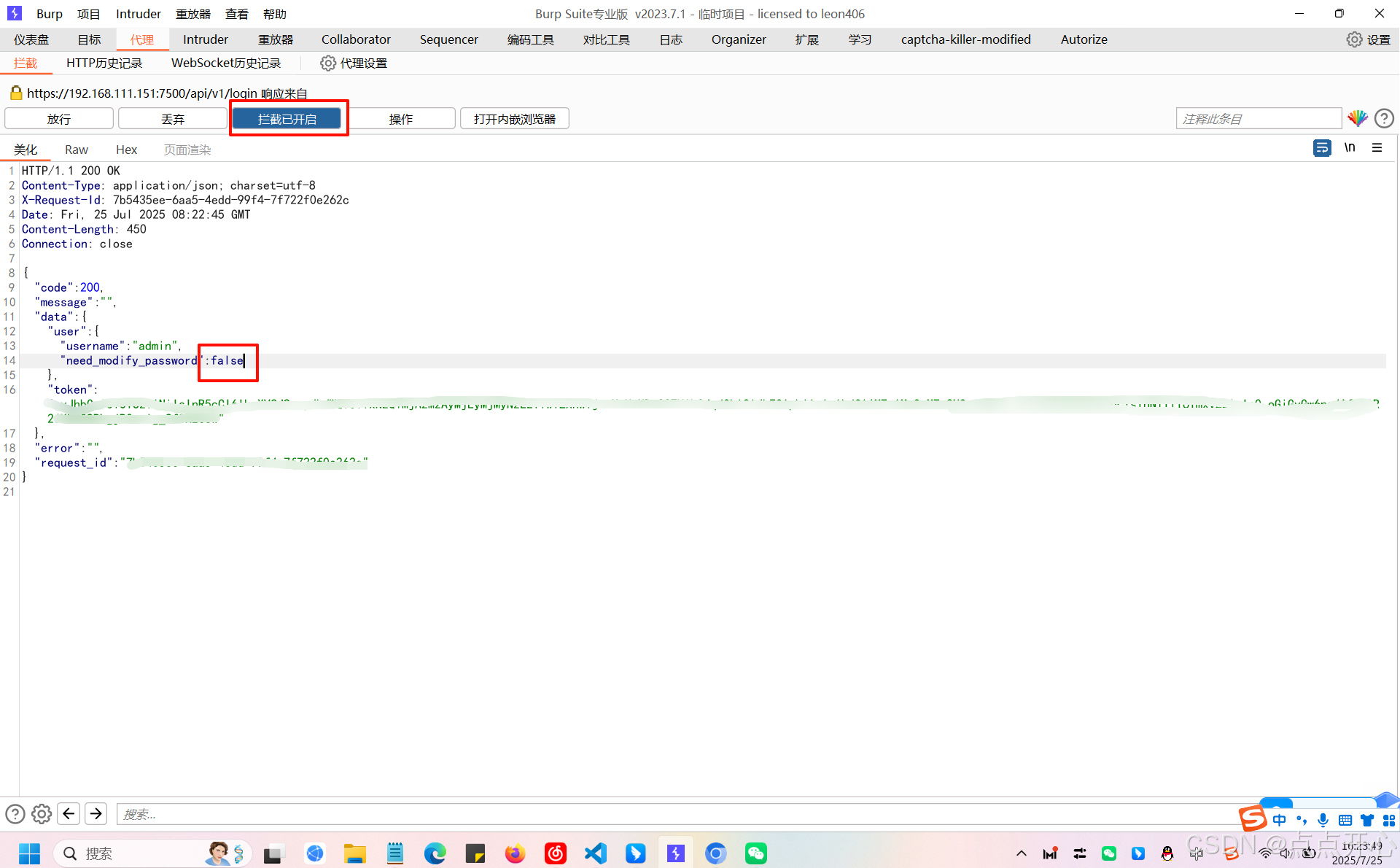This screenshot has height=868, width=1400.
Task: Open the settings gear labeled 设置
Action: click(1369, 39)
